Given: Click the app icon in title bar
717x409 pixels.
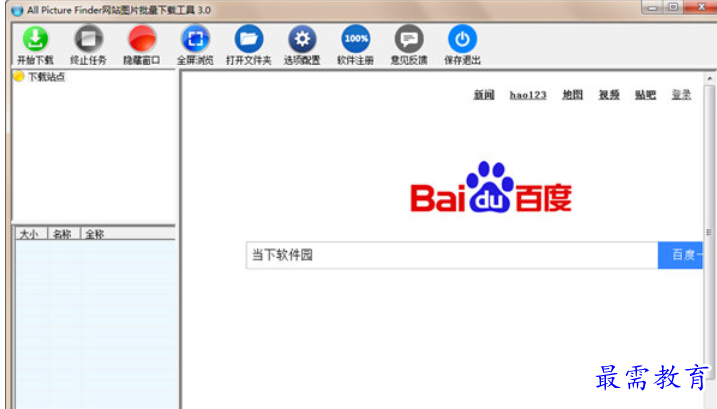Looking at the screenshot, I should click(17, 10).
